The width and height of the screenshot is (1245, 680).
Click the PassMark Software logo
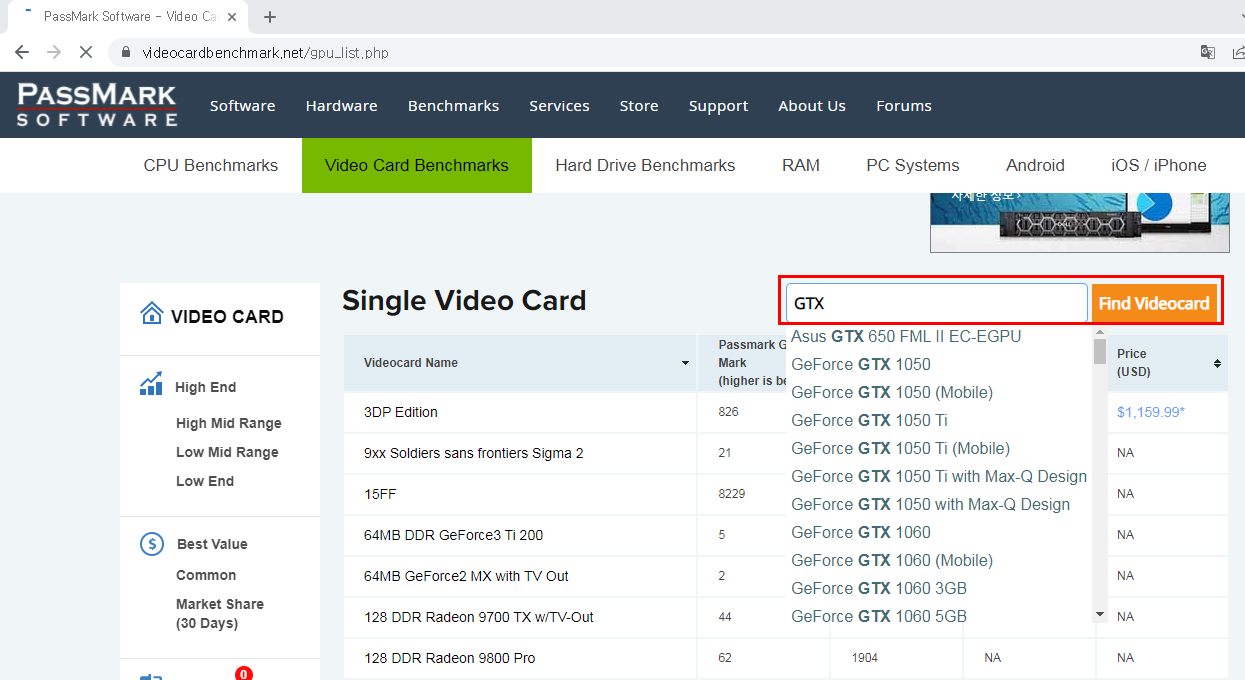pos(97,105)
